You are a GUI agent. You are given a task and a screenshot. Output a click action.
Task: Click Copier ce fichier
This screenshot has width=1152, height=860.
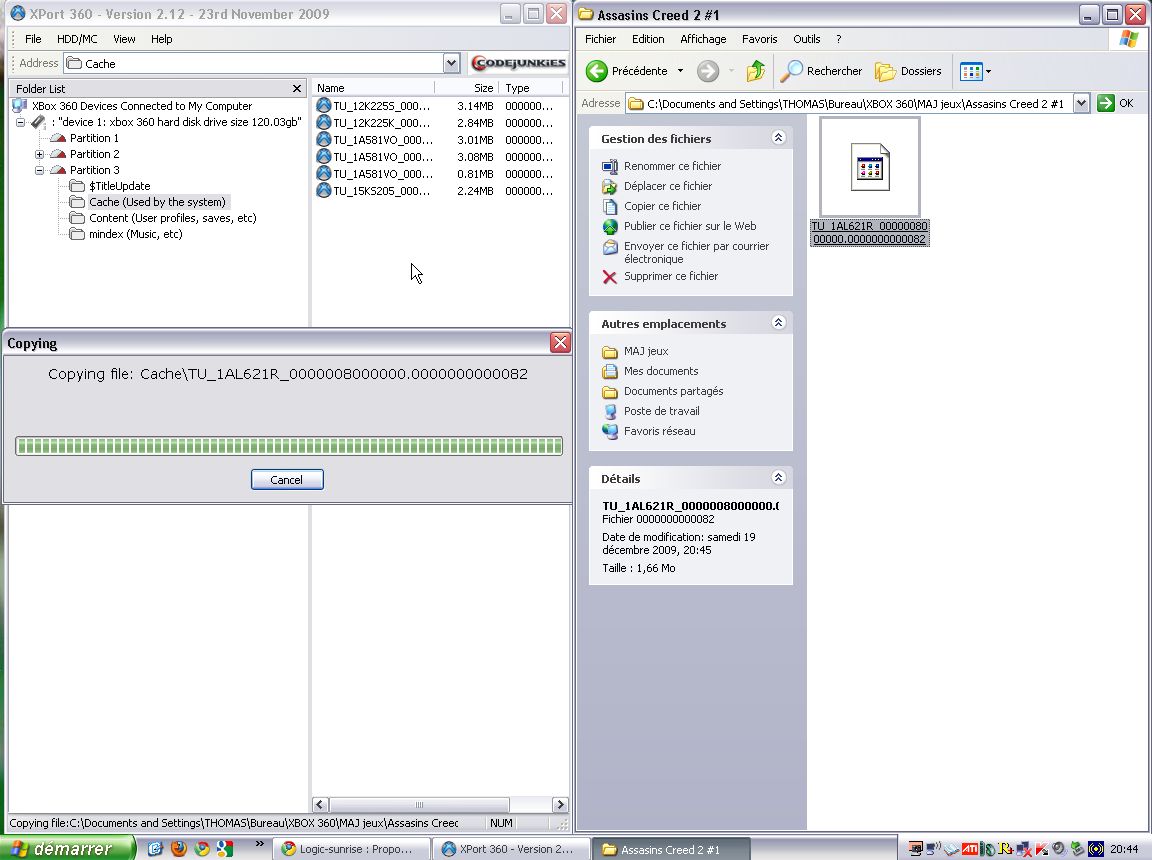662,206
